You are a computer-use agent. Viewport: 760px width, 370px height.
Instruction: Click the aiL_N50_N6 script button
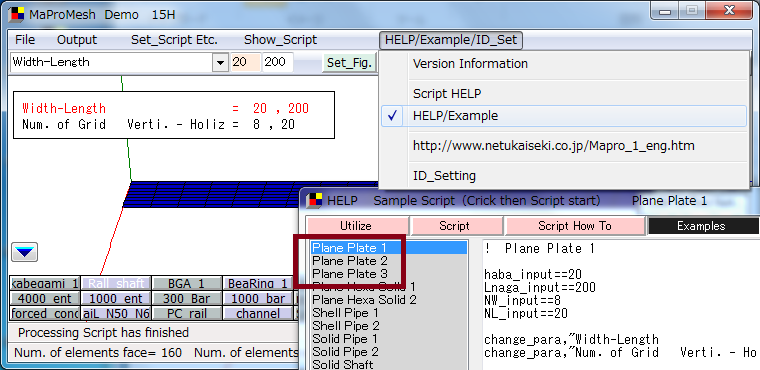coord(116,313)
